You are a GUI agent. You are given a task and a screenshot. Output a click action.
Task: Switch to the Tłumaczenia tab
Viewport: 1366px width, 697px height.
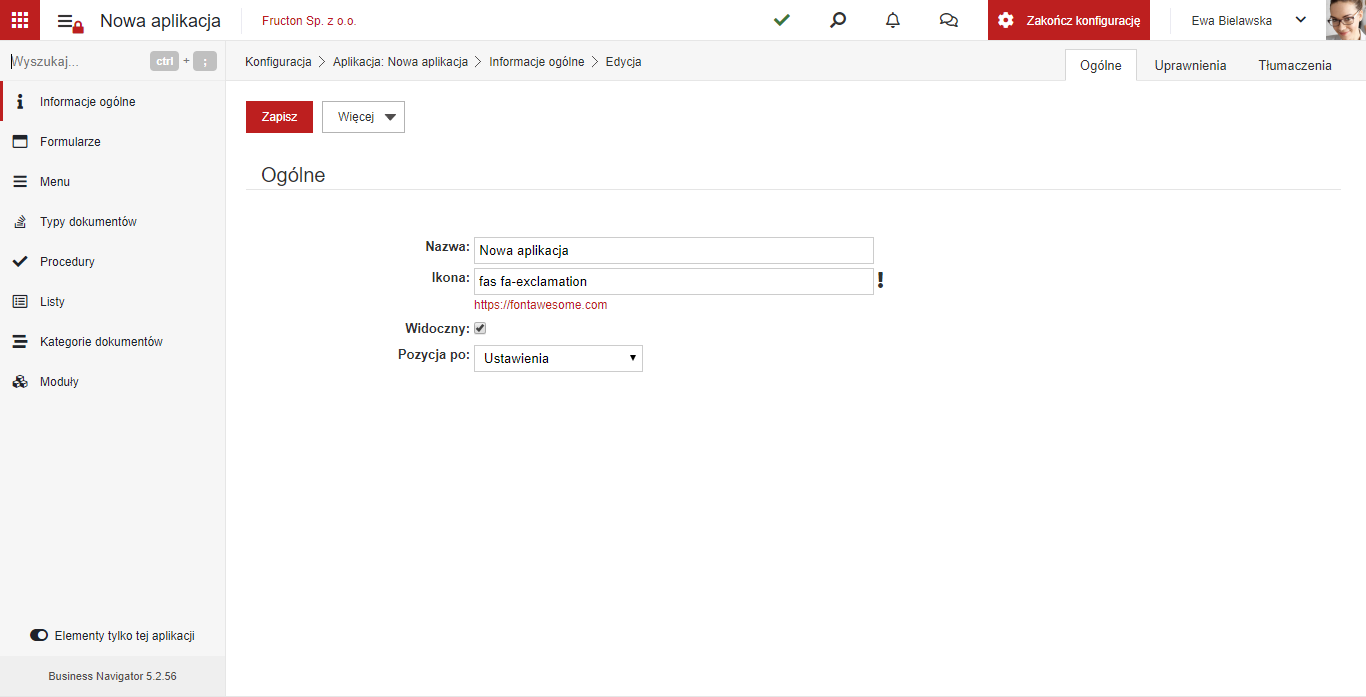point(1295,65)
